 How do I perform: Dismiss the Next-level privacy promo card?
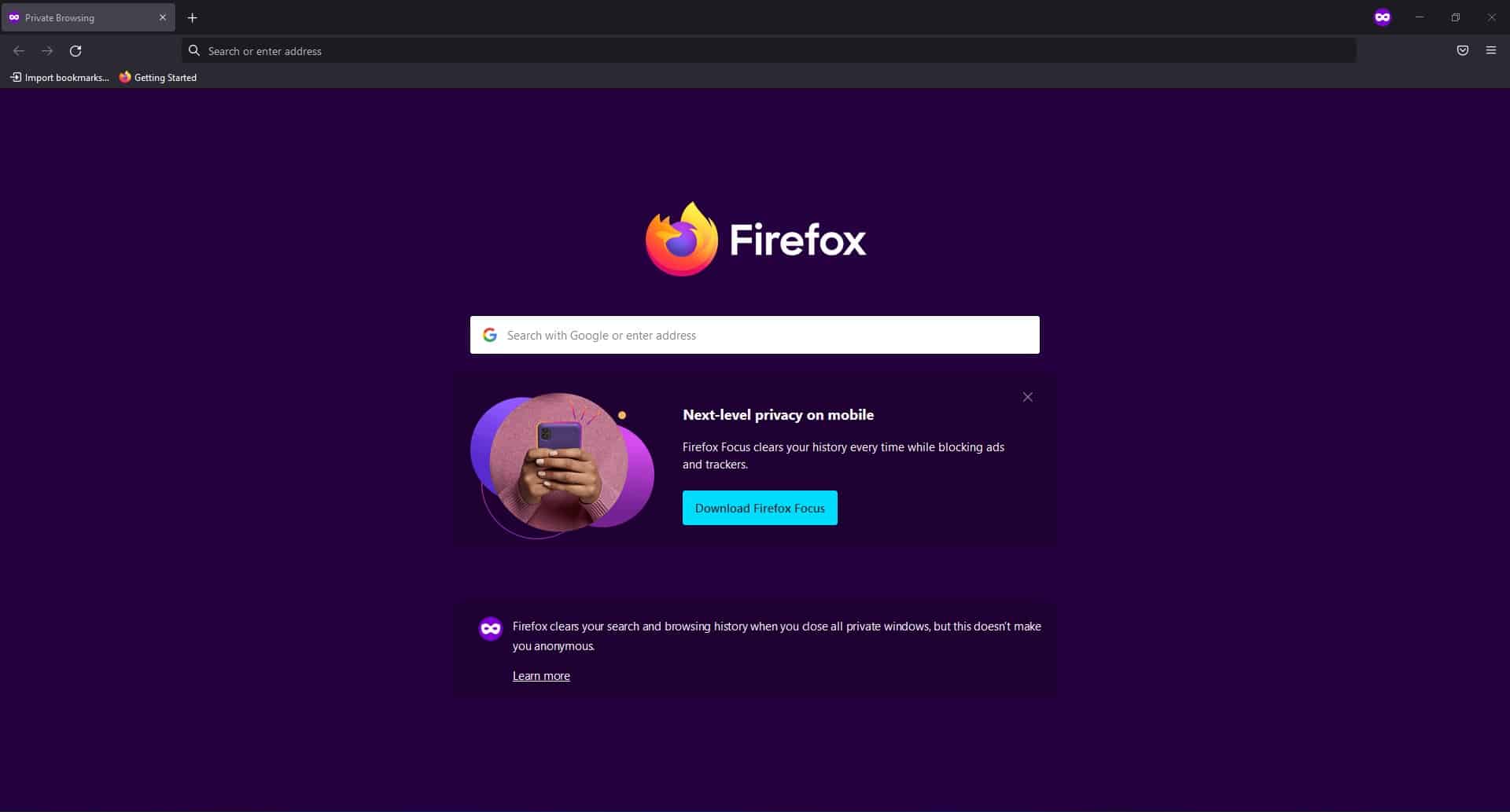click(x=1027, y=397)
